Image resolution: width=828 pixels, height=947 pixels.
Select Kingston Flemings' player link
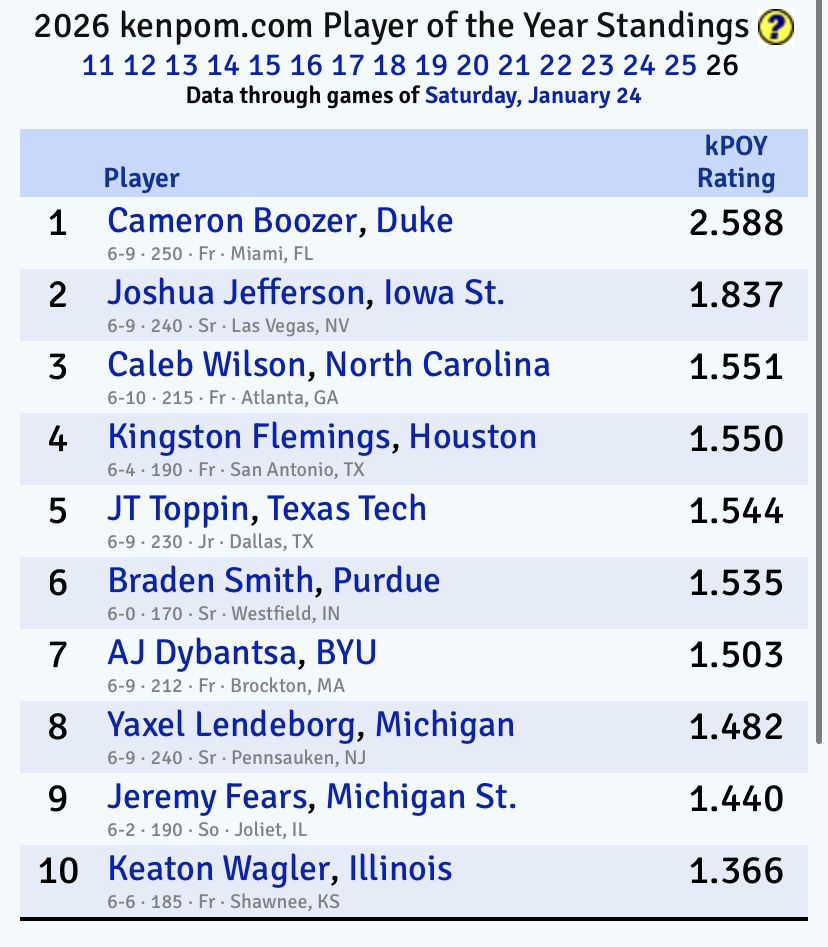click(x=249, y=437)
